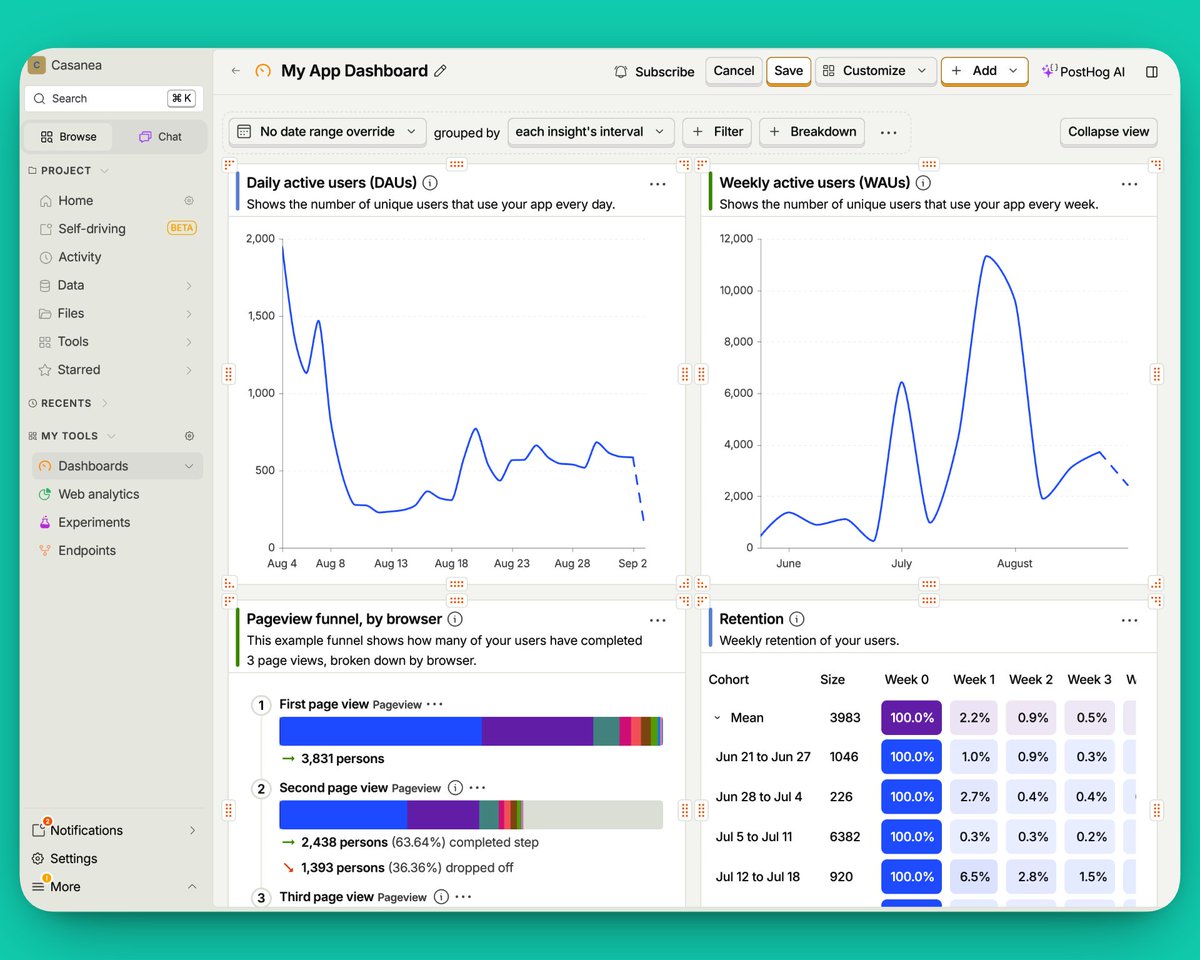The height and width of the screenshot is (960, 1200).
Task: Open info icon for Daily active users
Action: point(430,183)
